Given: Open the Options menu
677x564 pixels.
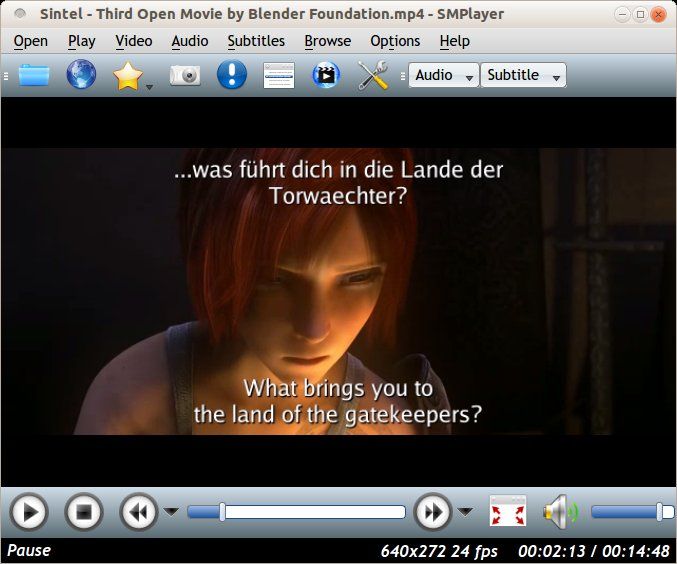Looking at the screenshot, I should (x=395, y=41).
